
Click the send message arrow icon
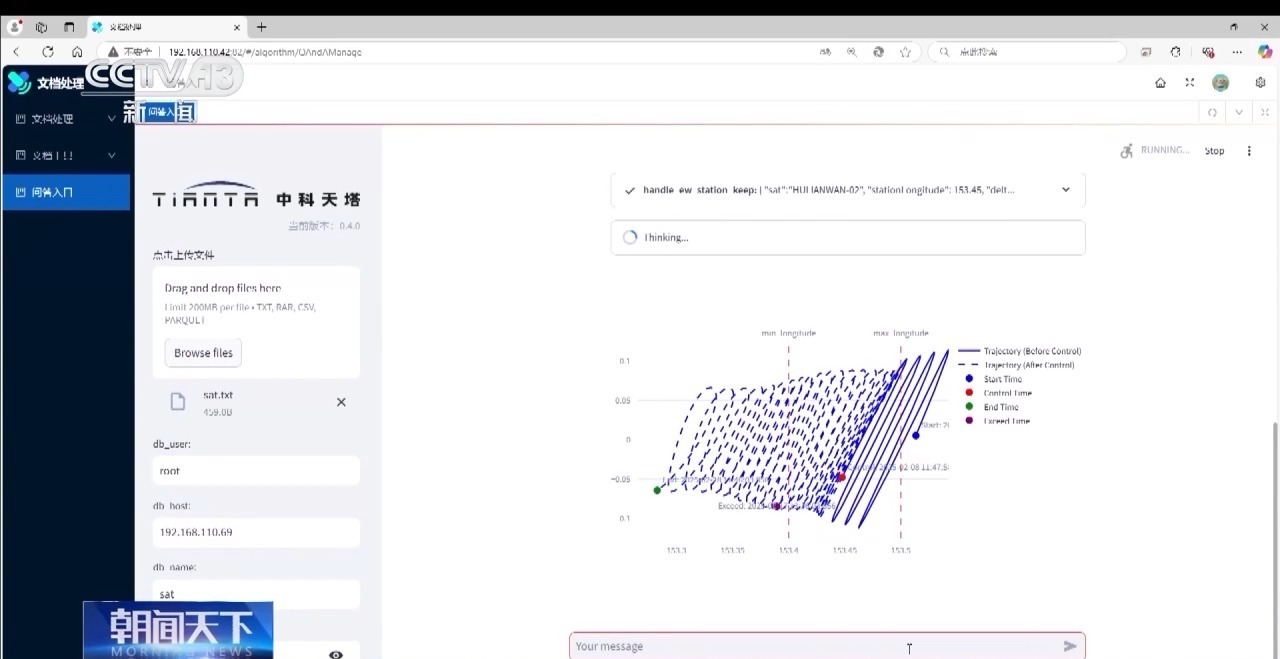point(1069,646)
